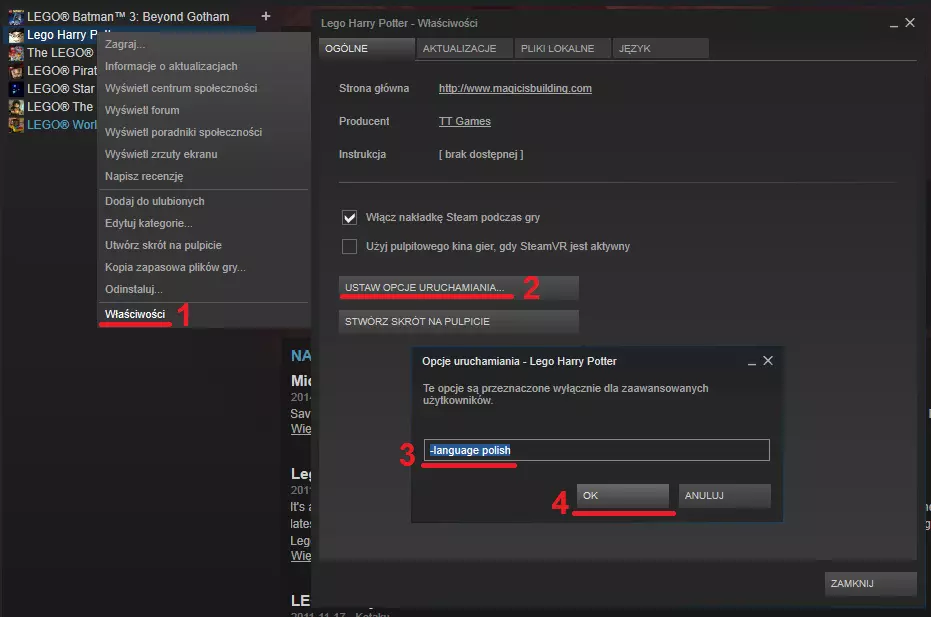
Task: Click ANULUJ in the launch options dialog
Action: click(724, 496)
